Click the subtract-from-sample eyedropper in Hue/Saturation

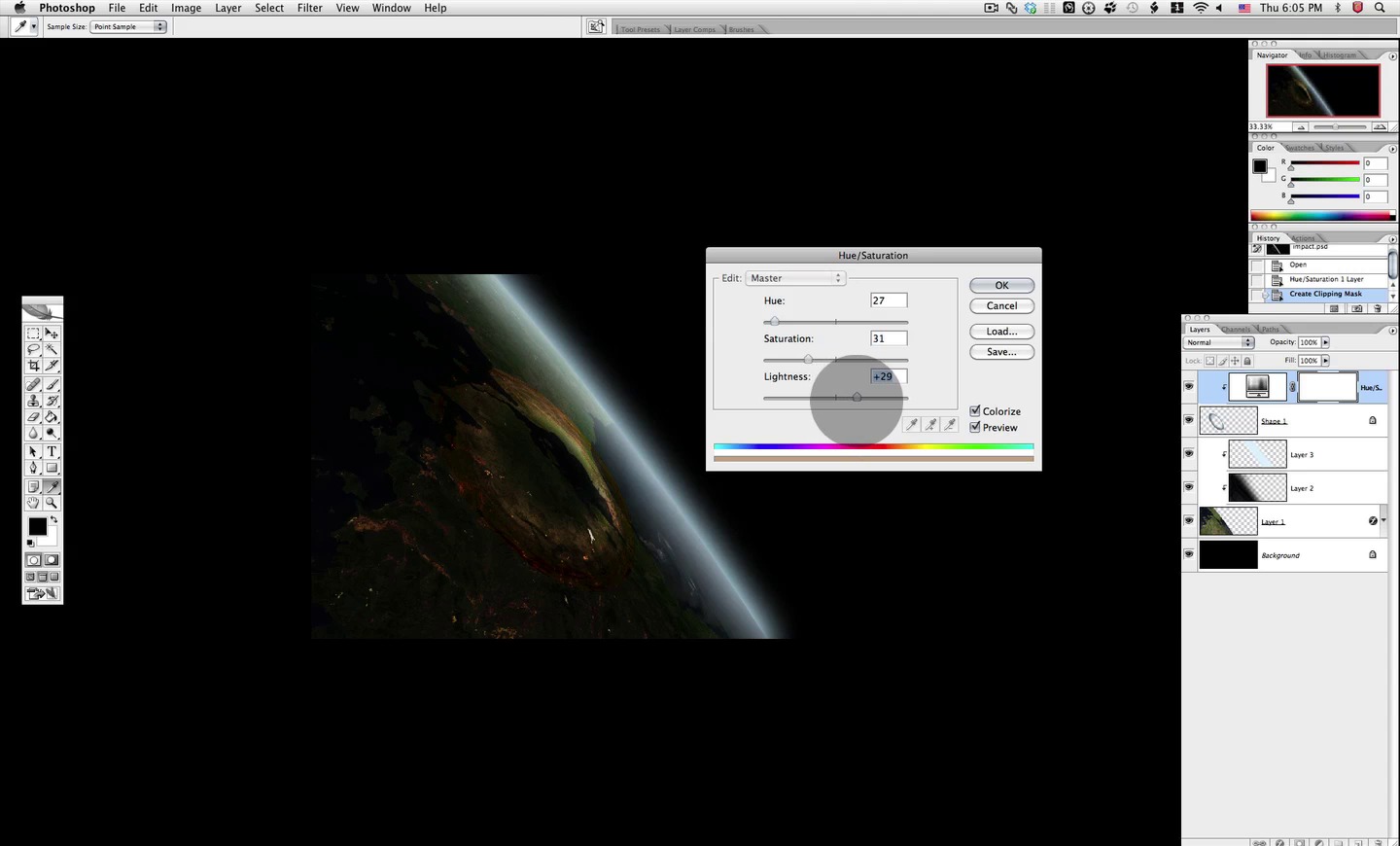tap(950, 424)
